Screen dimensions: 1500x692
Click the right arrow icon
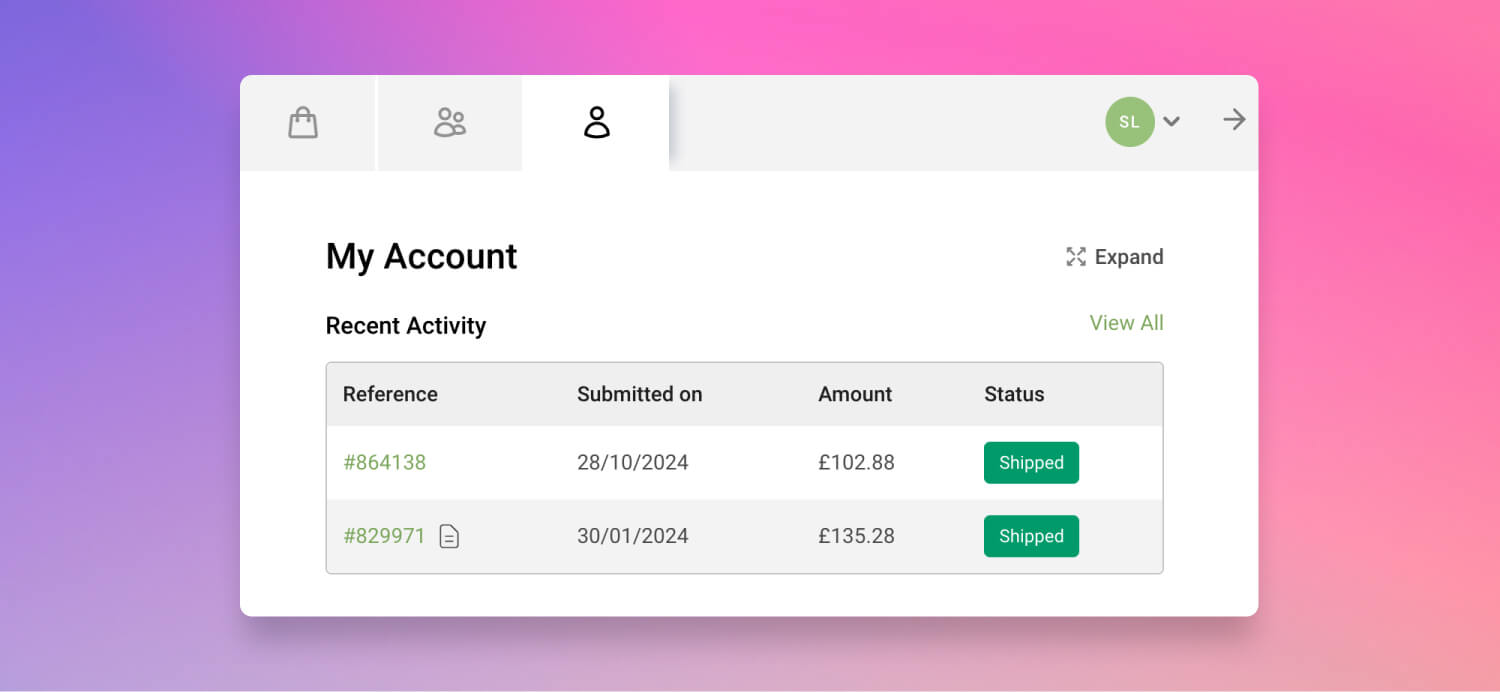(x=1235, y=120)
